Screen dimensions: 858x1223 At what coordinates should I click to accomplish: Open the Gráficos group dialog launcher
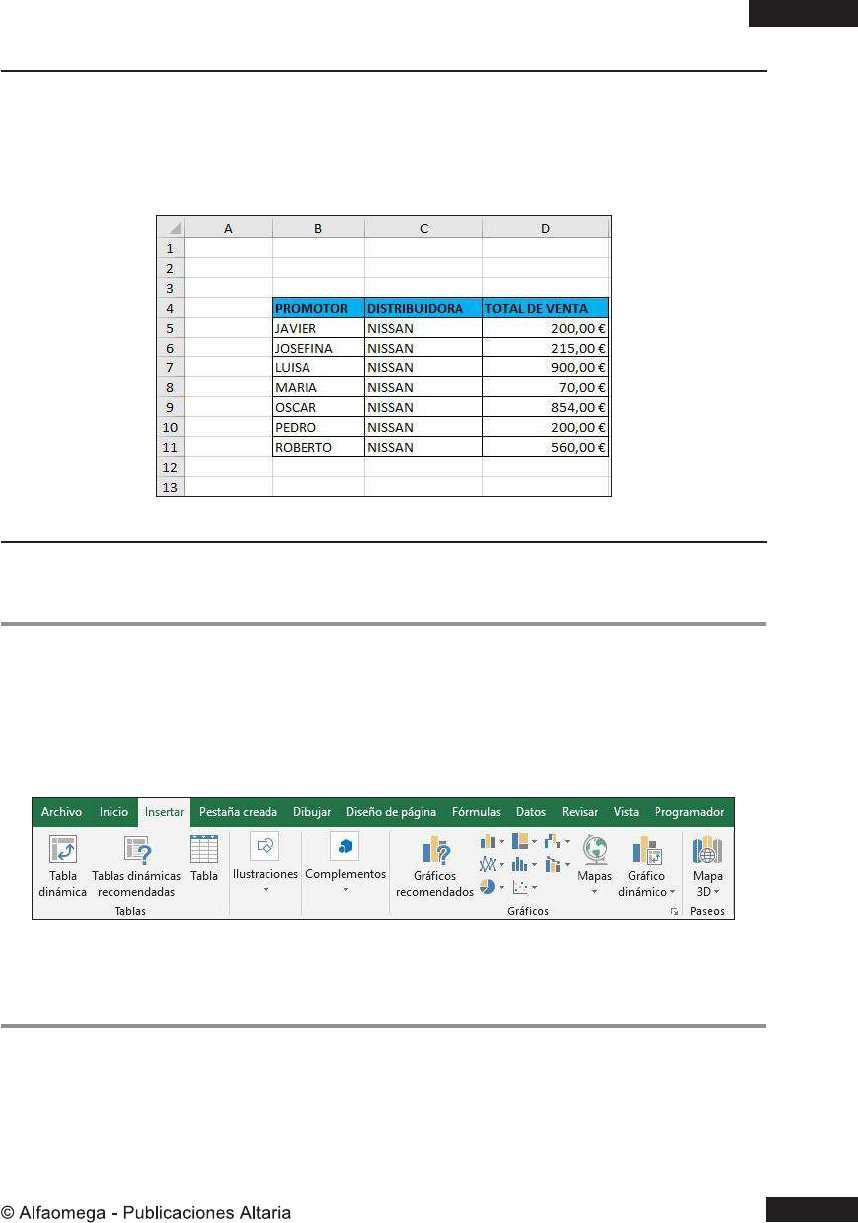[675, 912]
